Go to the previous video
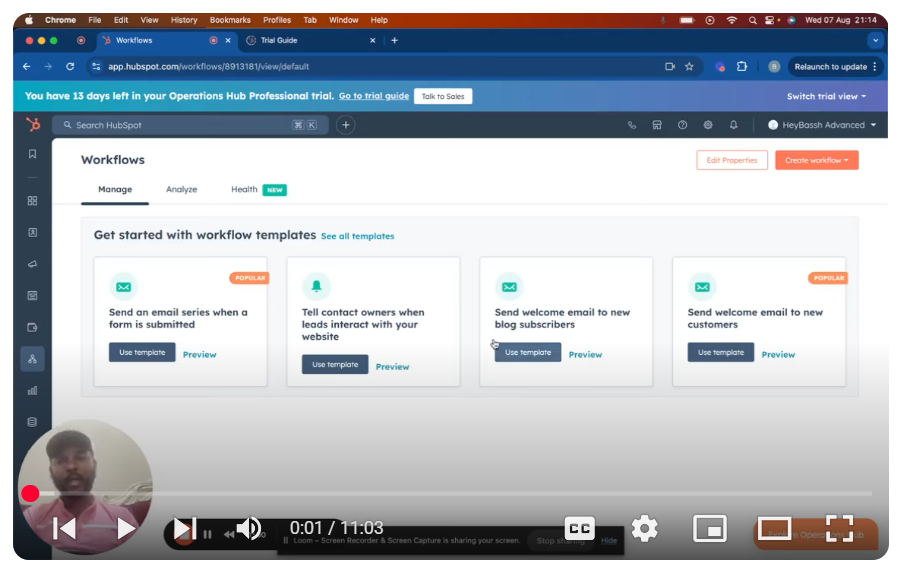 point(64,528)
